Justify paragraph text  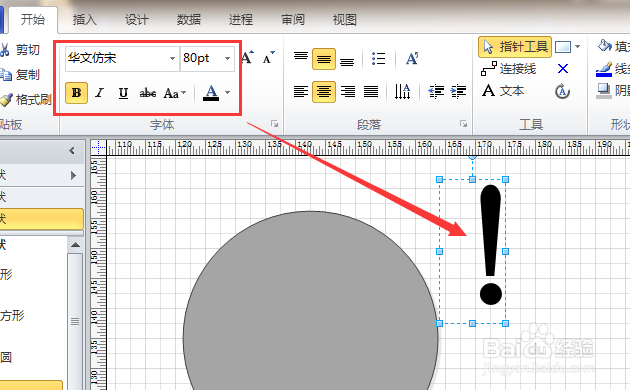371,92
